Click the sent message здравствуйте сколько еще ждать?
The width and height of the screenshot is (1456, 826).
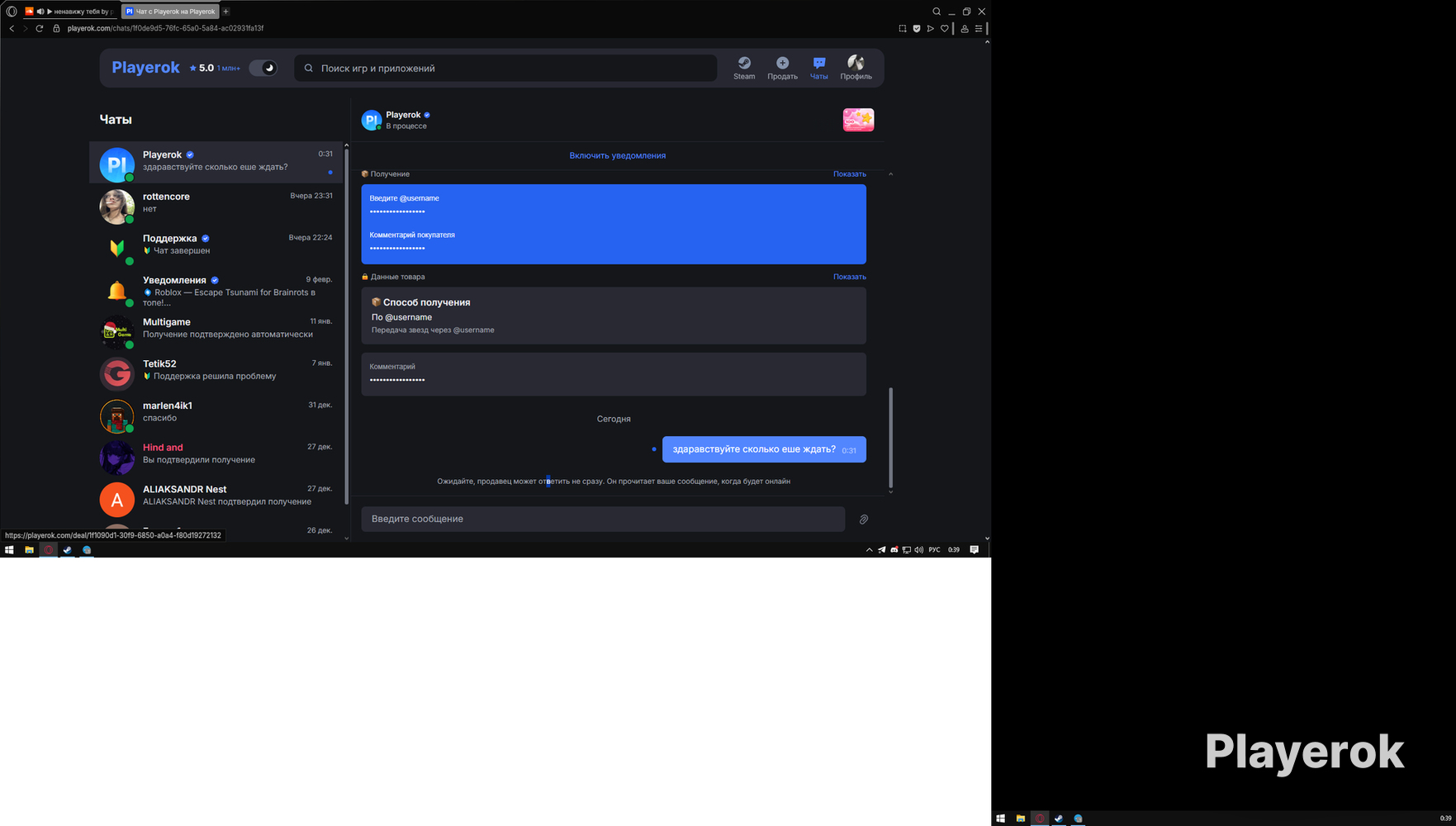[x=764, y=449]
